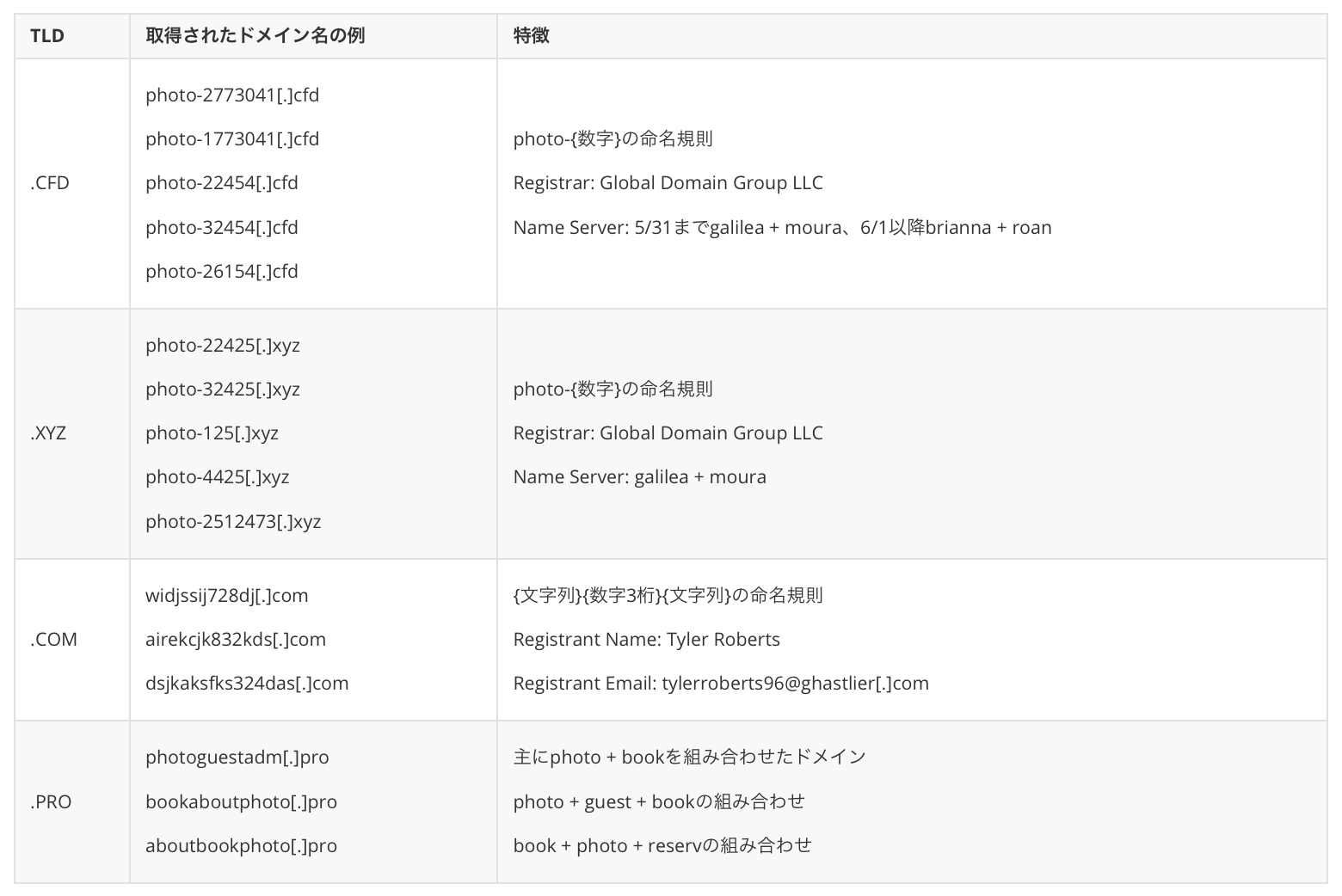This screenshot has width=1342, height=896.
Task: Click domain photo-32425[.]xyz
Action: [x=223, y=390]
